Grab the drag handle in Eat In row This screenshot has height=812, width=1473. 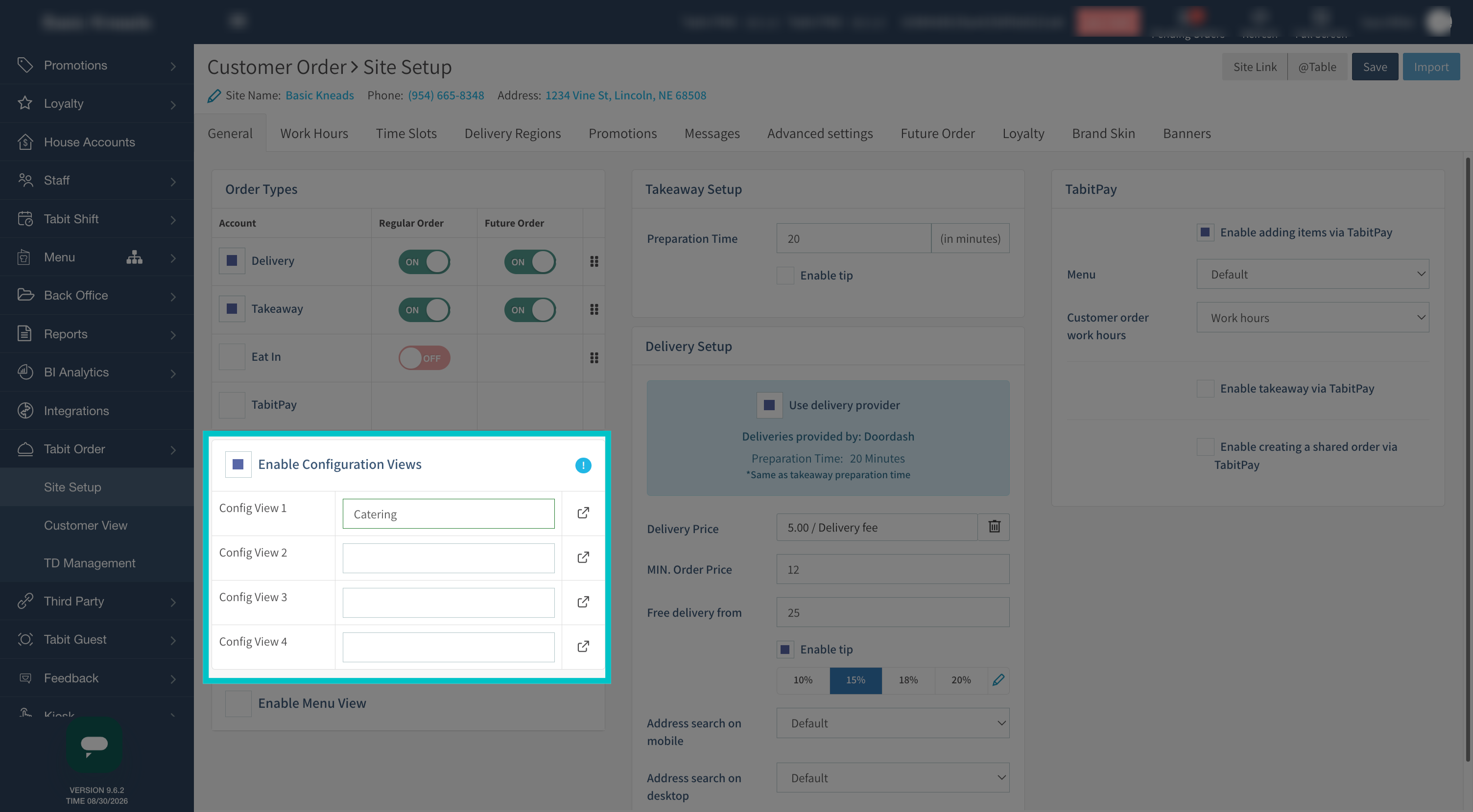coord(594,358)
